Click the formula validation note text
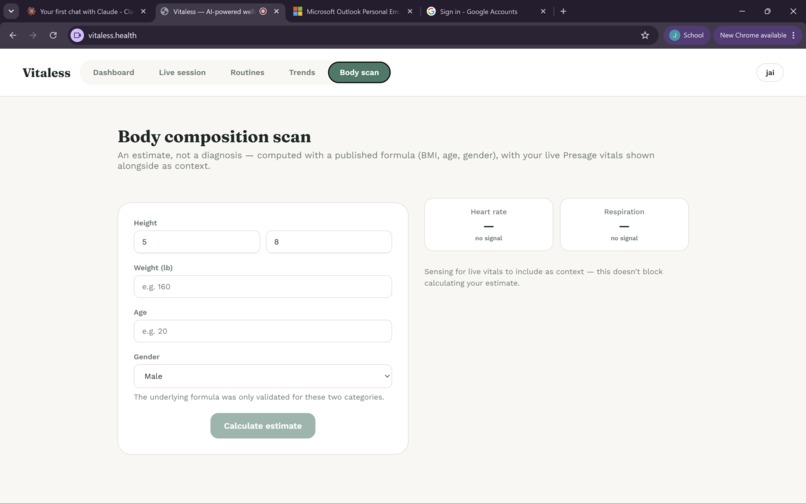The image size is (806, 504). coord(259,397)
